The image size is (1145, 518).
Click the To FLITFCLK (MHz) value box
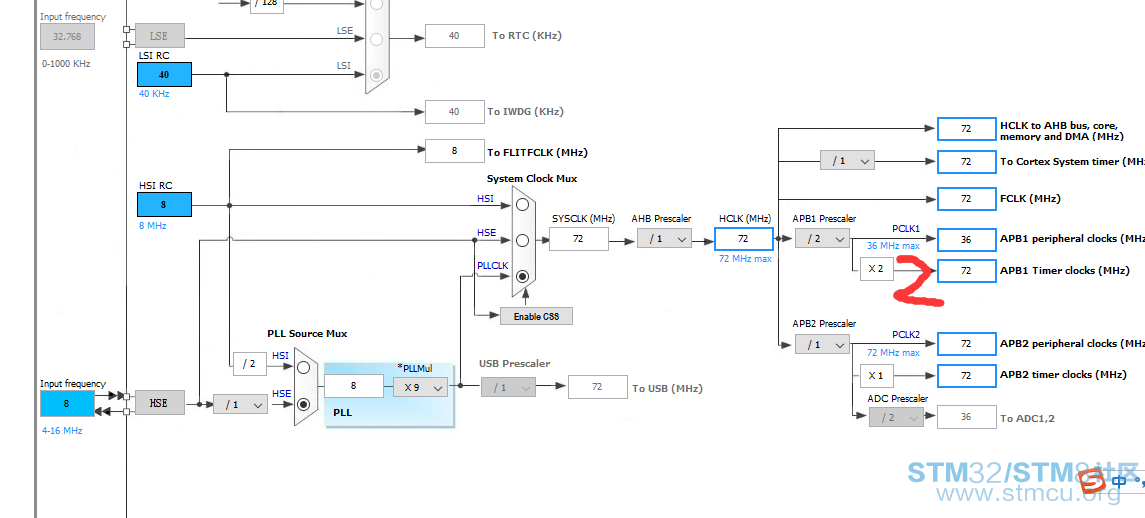coord(454,151)
